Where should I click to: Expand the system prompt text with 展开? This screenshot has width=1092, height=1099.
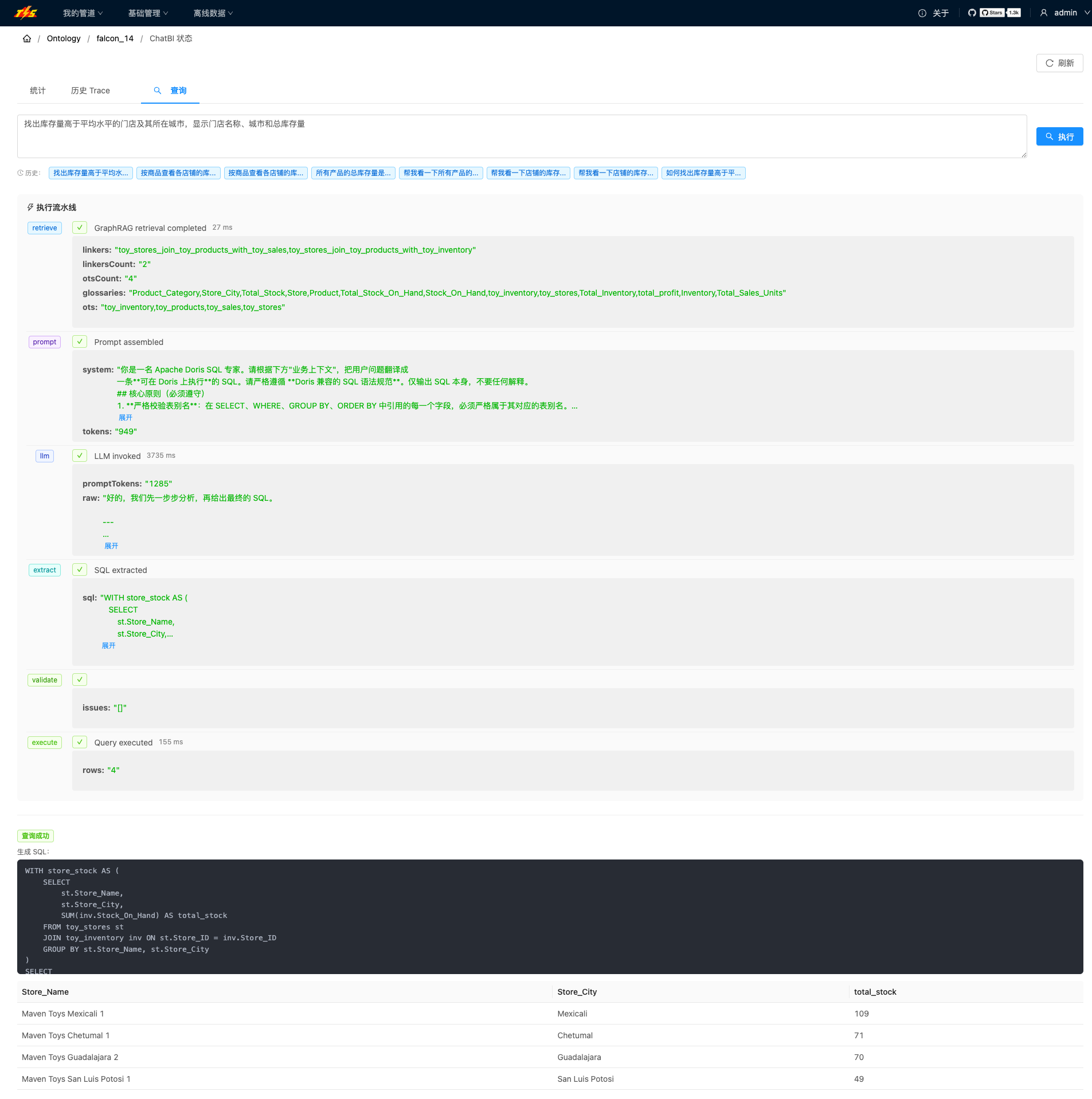[126, 418]
